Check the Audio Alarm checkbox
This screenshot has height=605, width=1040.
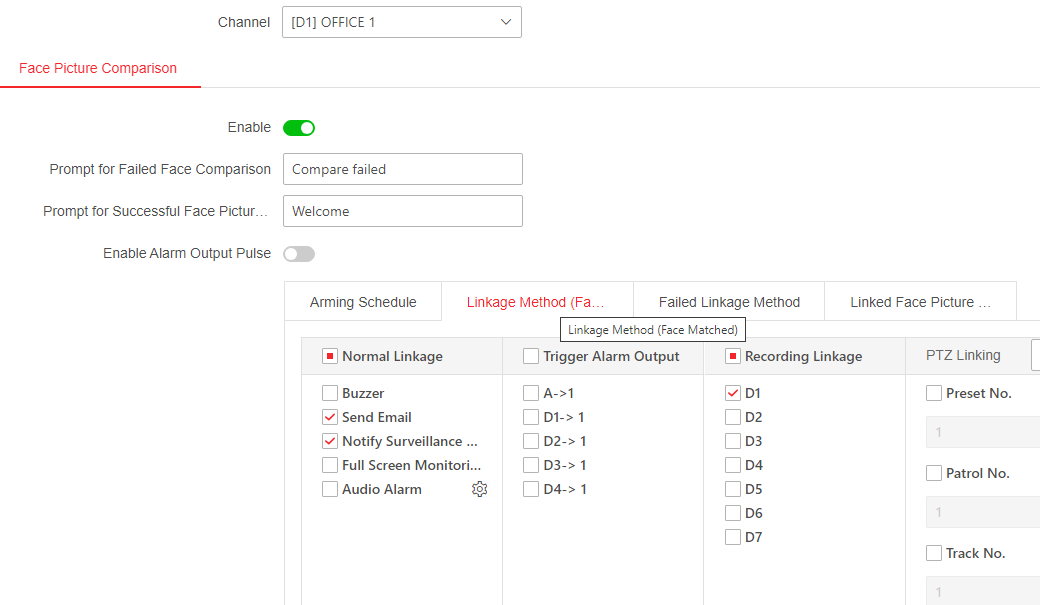(x=330, y=489)
